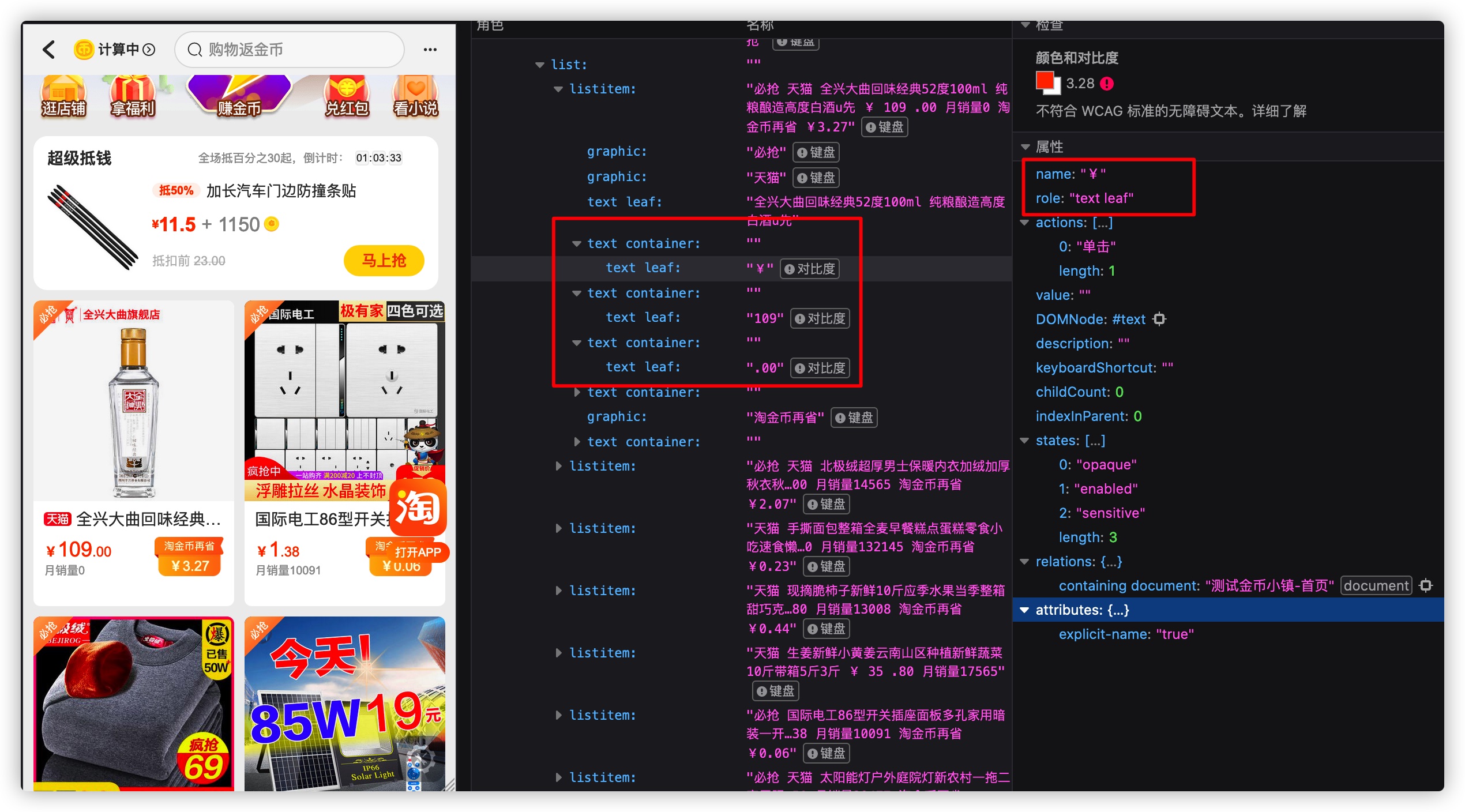The image size is (1465, 812).
Task: Collapse the states: [...] property
Action: [x=1025, y=441]
